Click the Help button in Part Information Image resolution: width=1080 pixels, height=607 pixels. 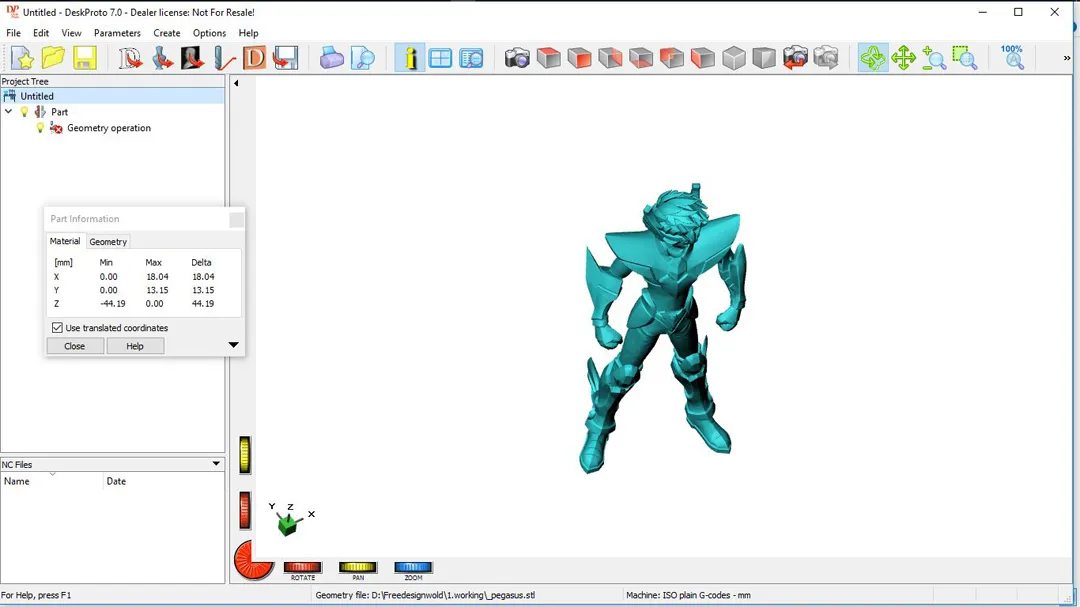[135, 346]
